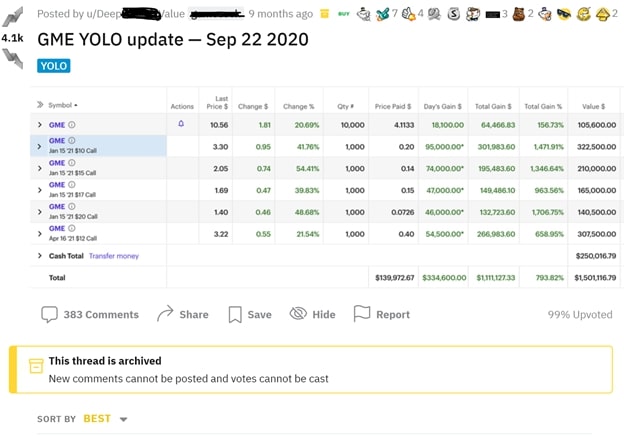Sort by Qty # column header

click(x=345, y=106)
